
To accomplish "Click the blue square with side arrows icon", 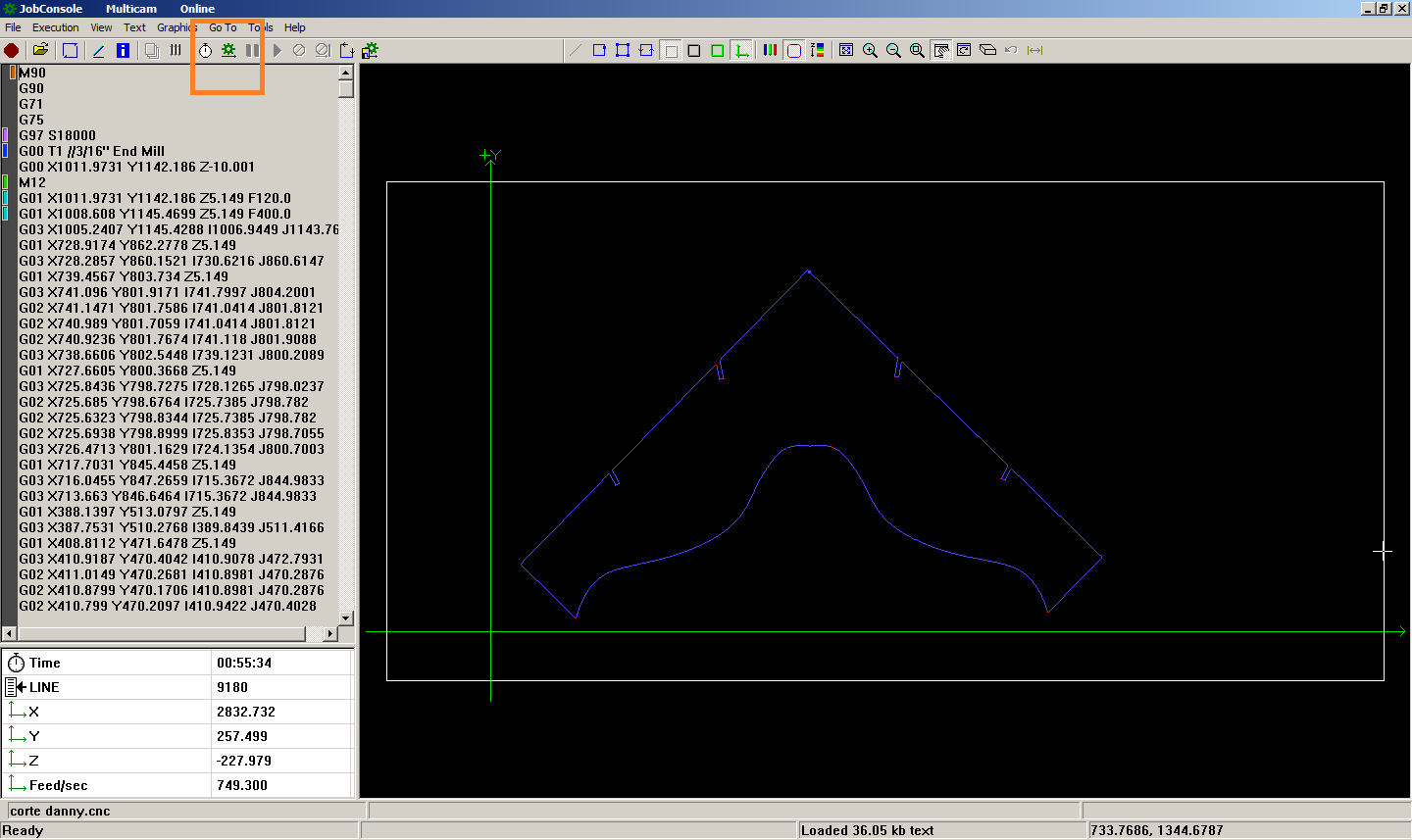I will [646, 50].
